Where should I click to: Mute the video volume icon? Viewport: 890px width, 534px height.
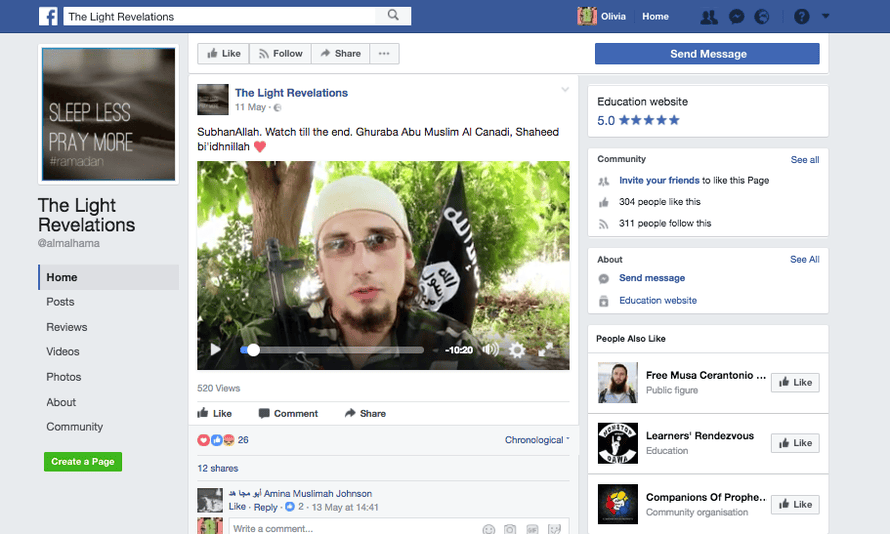(490, 350)
